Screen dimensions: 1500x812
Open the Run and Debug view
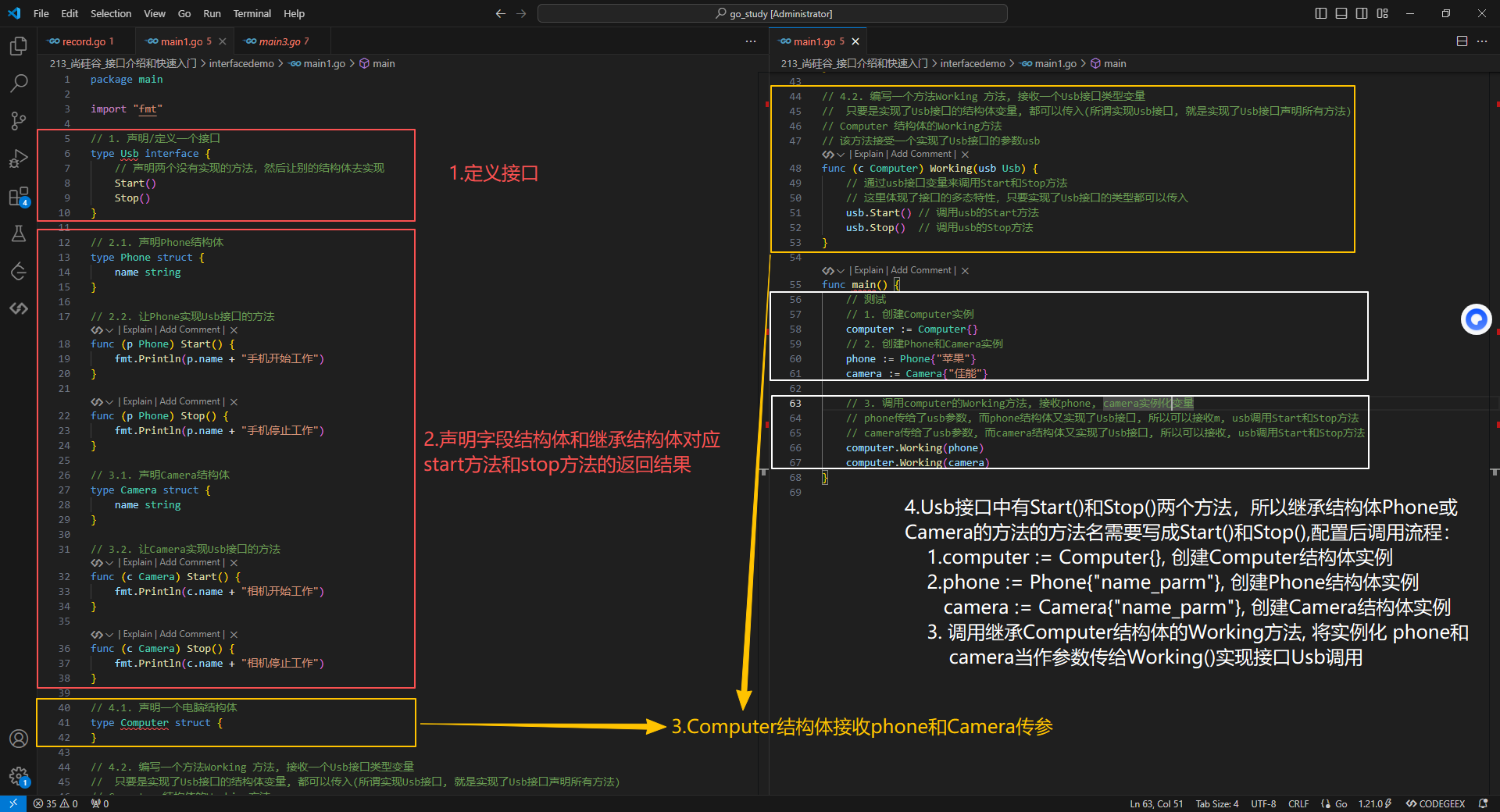(x=19, y=158)
